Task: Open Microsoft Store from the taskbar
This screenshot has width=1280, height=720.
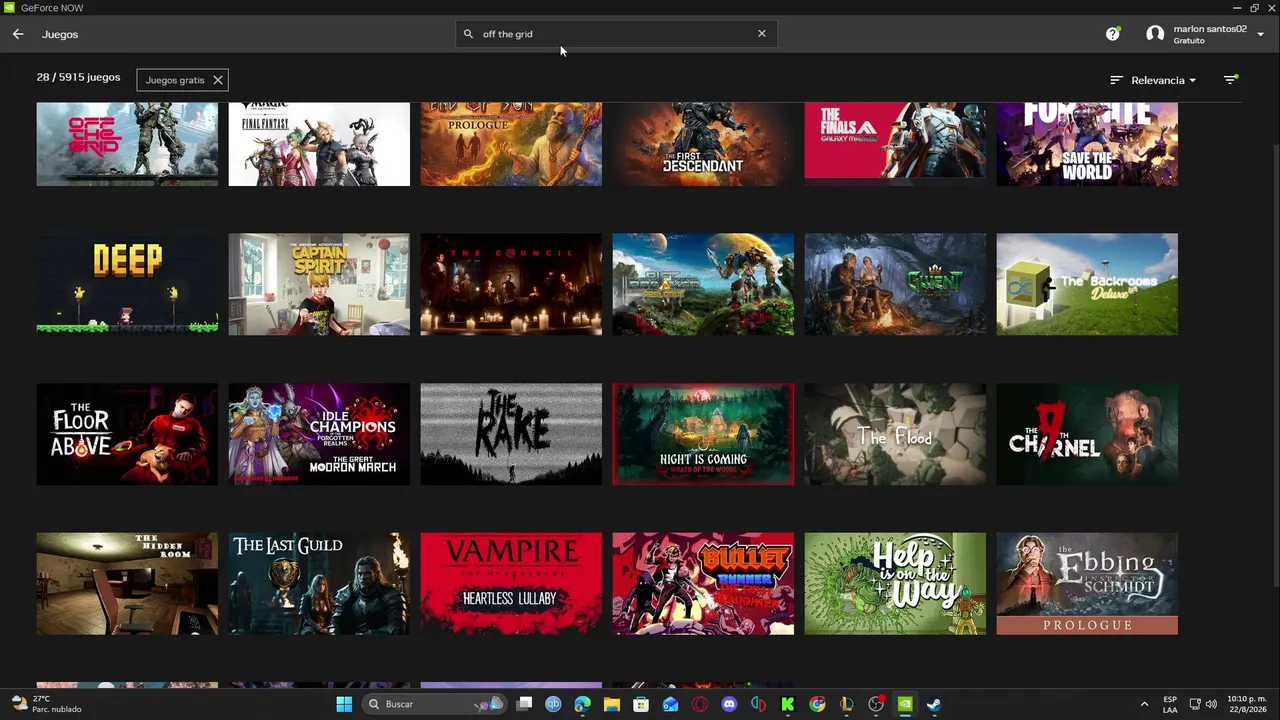Action: 641,704
